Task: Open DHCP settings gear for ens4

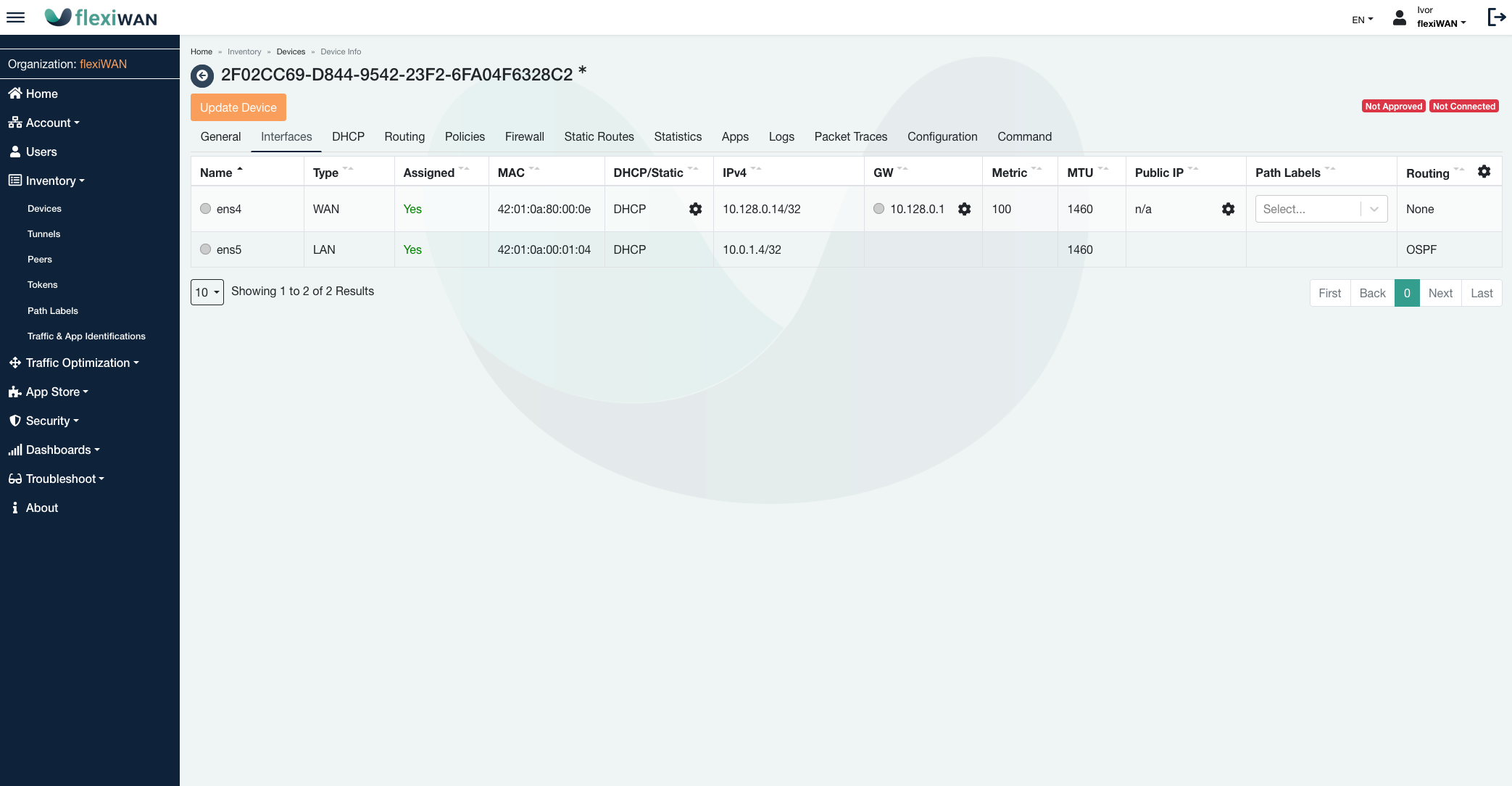Action: point(695,209)
